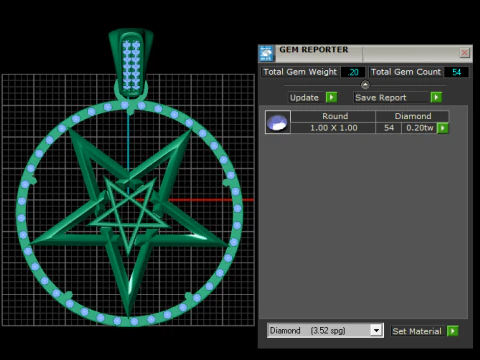Viewport: 480px width, 360px height.
Task: Collapse the panel using the round up-arrow
Action: 365,85
